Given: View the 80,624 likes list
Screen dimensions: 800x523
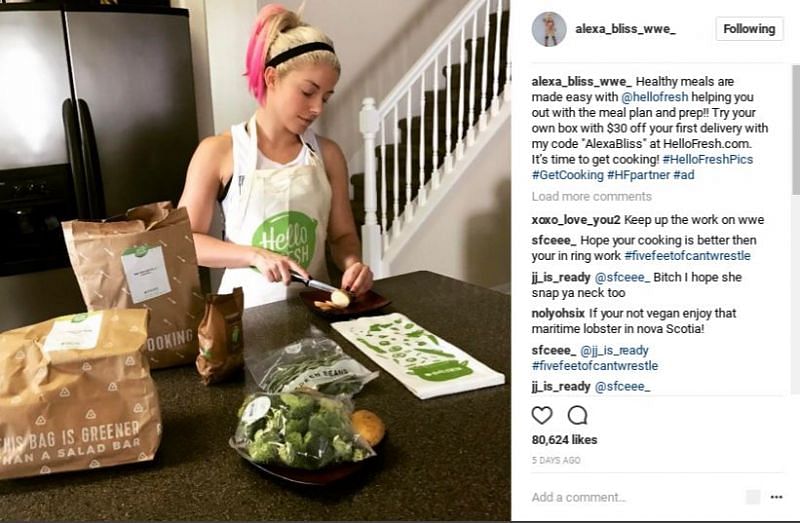Looking at the screenshot, I should coord(564,440).
